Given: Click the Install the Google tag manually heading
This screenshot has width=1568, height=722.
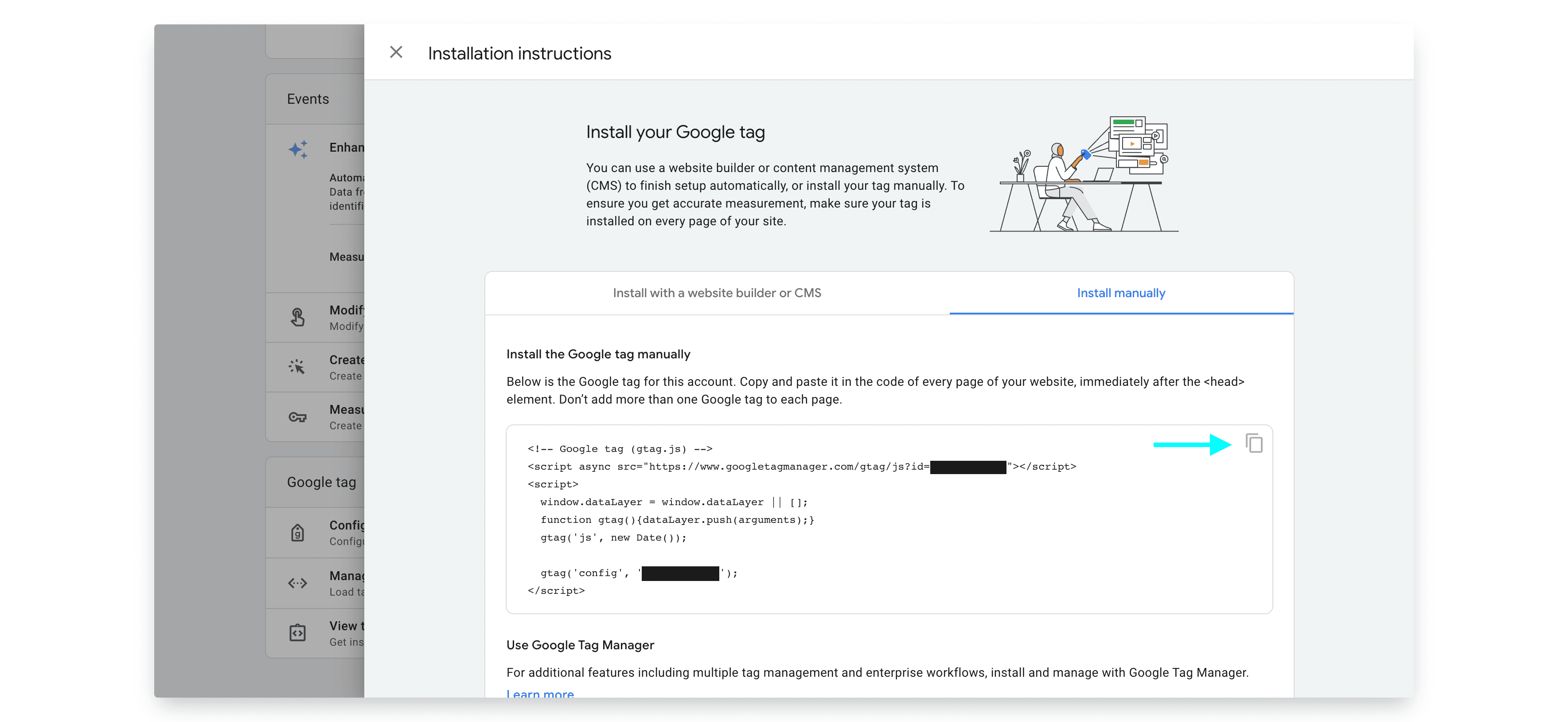Looking at the screenshot, I should pos(598,354).
